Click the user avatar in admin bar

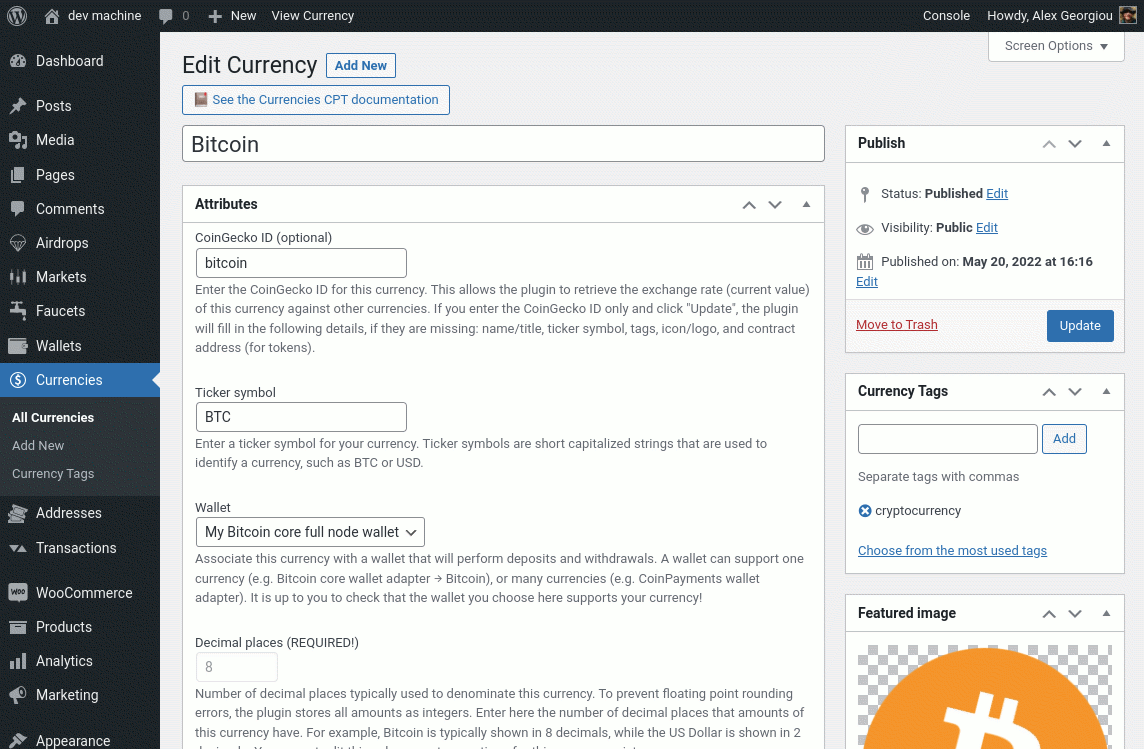point(1127,15)
